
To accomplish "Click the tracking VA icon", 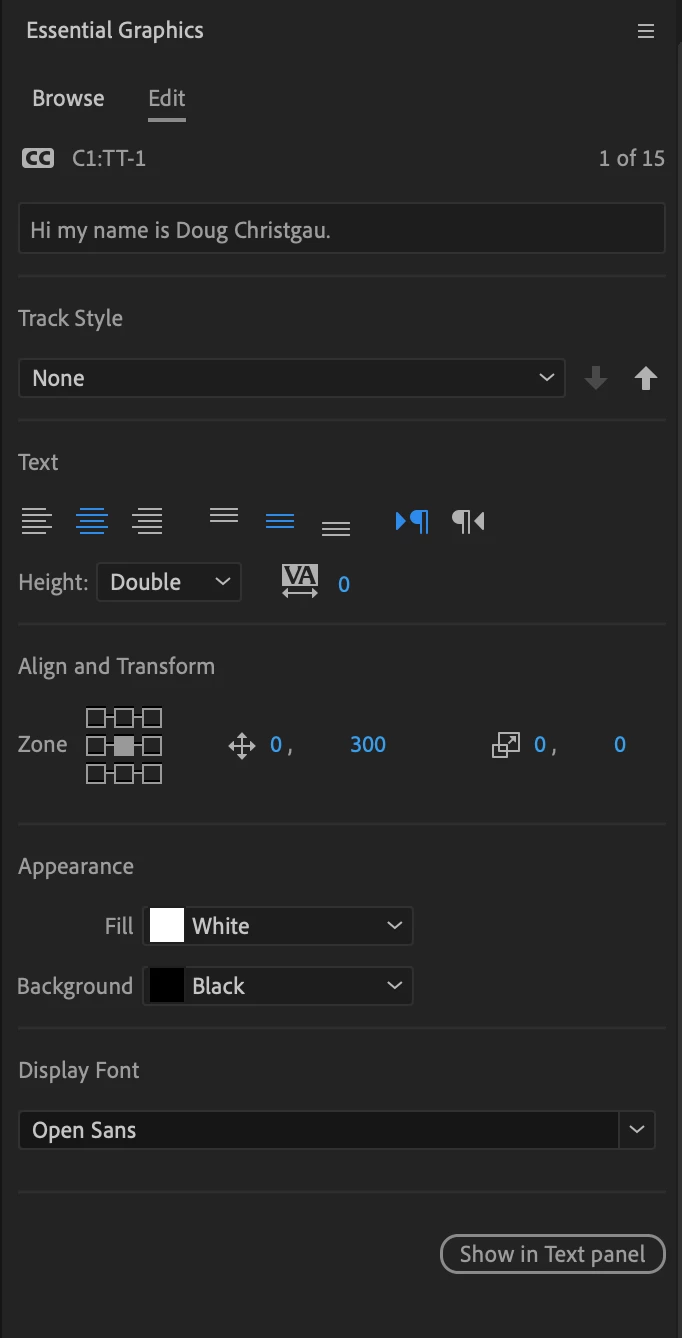I will click(x=300, y=581).
